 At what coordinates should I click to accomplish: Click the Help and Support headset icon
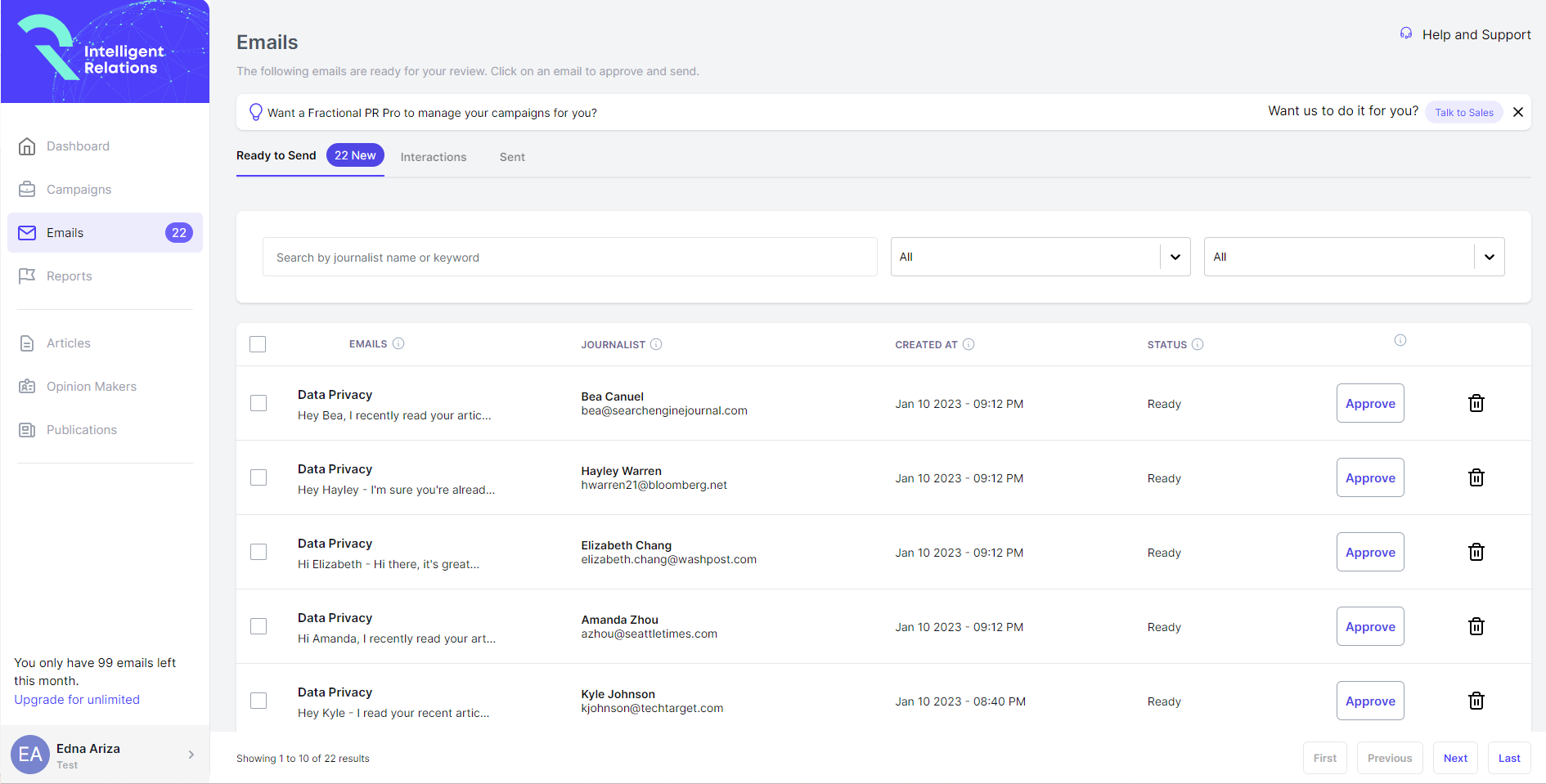pos(1406,34)
